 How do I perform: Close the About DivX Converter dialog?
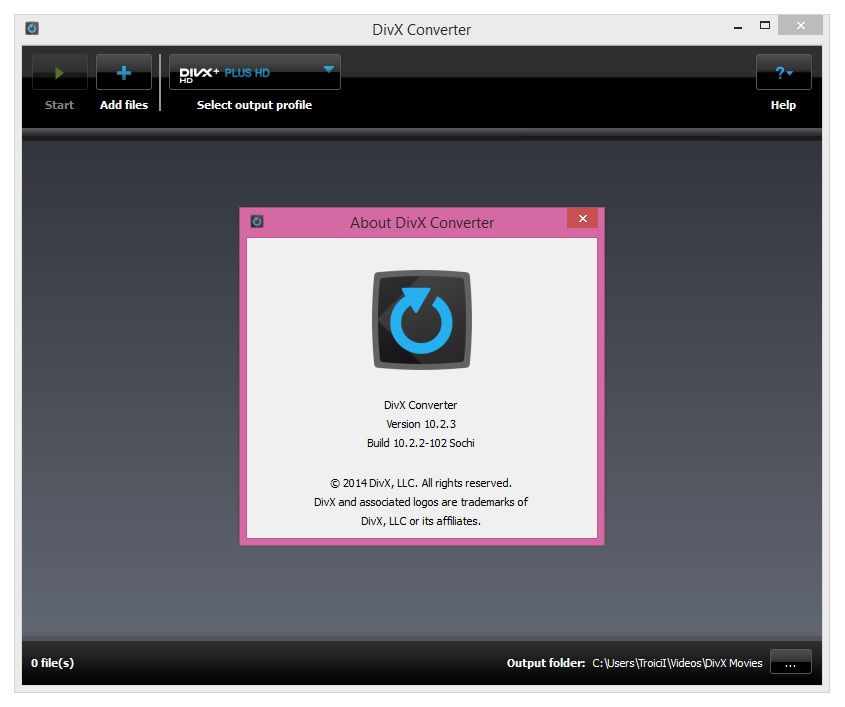(583, 218)
